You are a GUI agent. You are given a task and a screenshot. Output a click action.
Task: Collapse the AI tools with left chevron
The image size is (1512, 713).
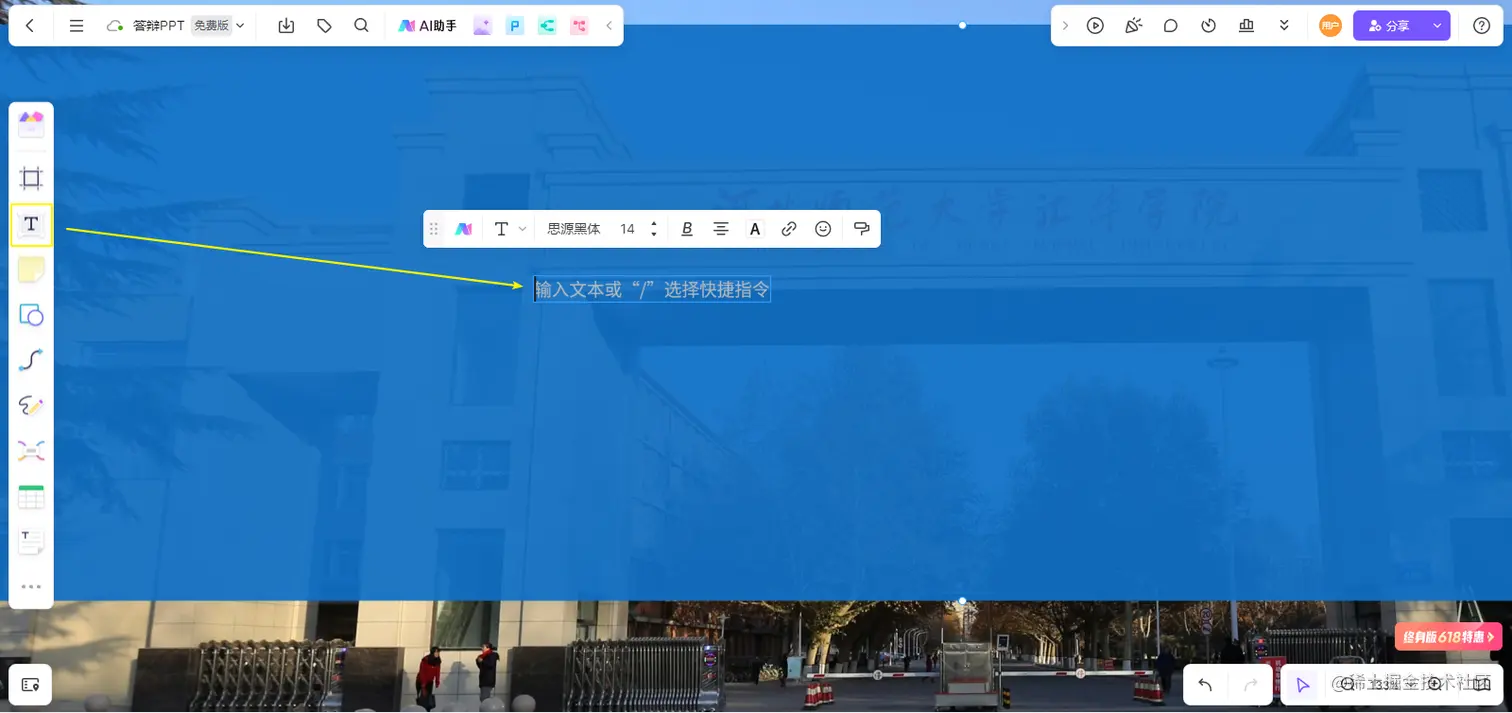tap(609, 26)
